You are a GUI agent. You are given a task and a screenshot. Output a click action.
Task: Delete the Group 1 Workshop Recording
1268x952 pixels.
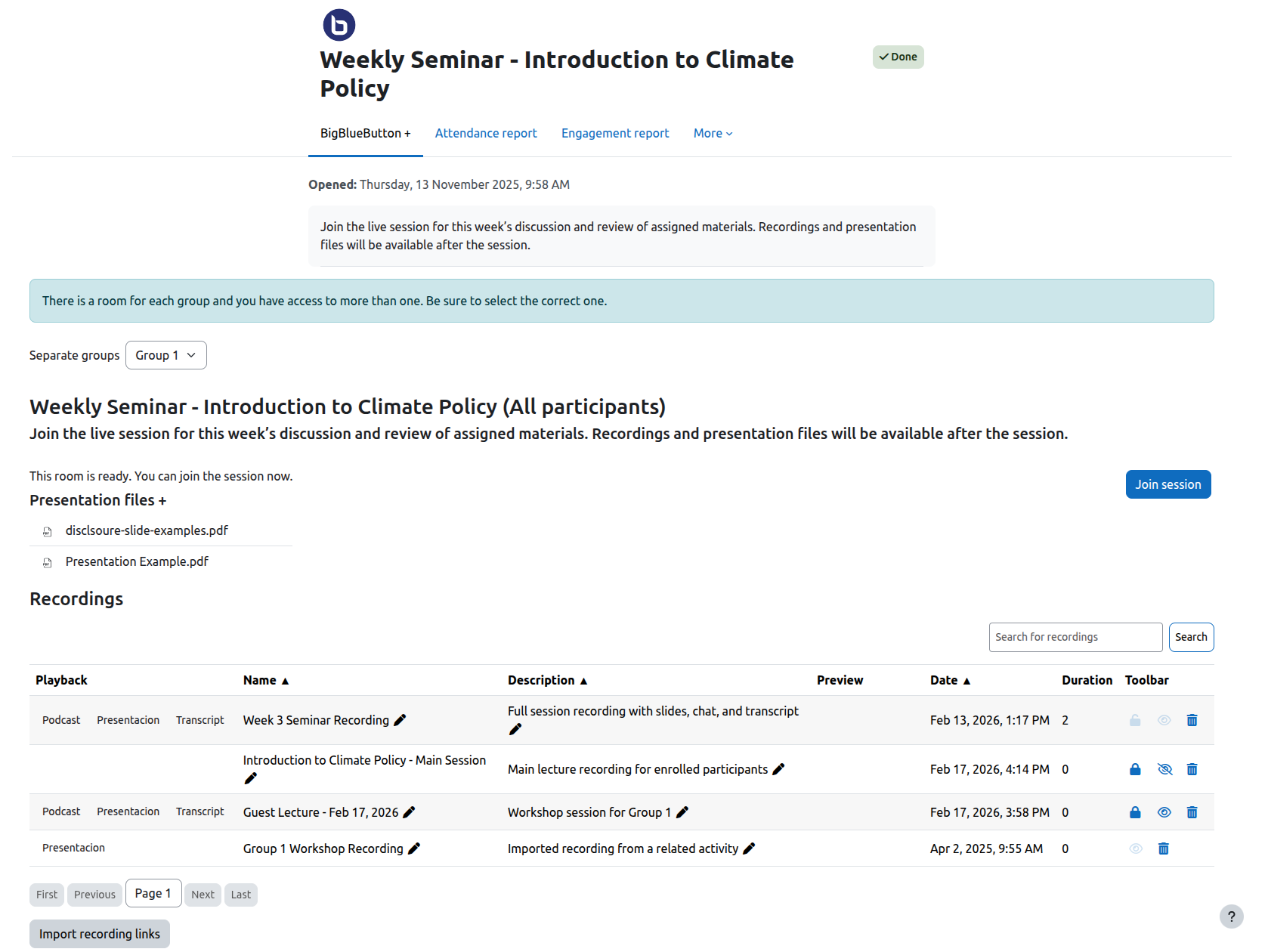tap(1164, 848)
